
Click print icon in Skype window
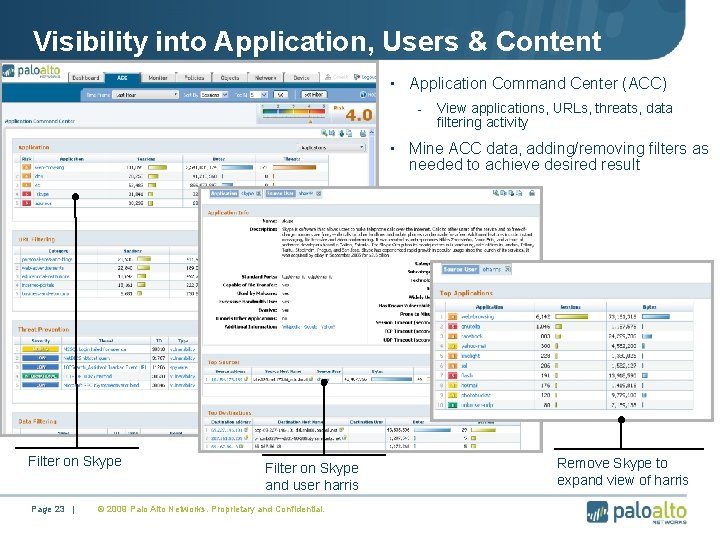532,193
